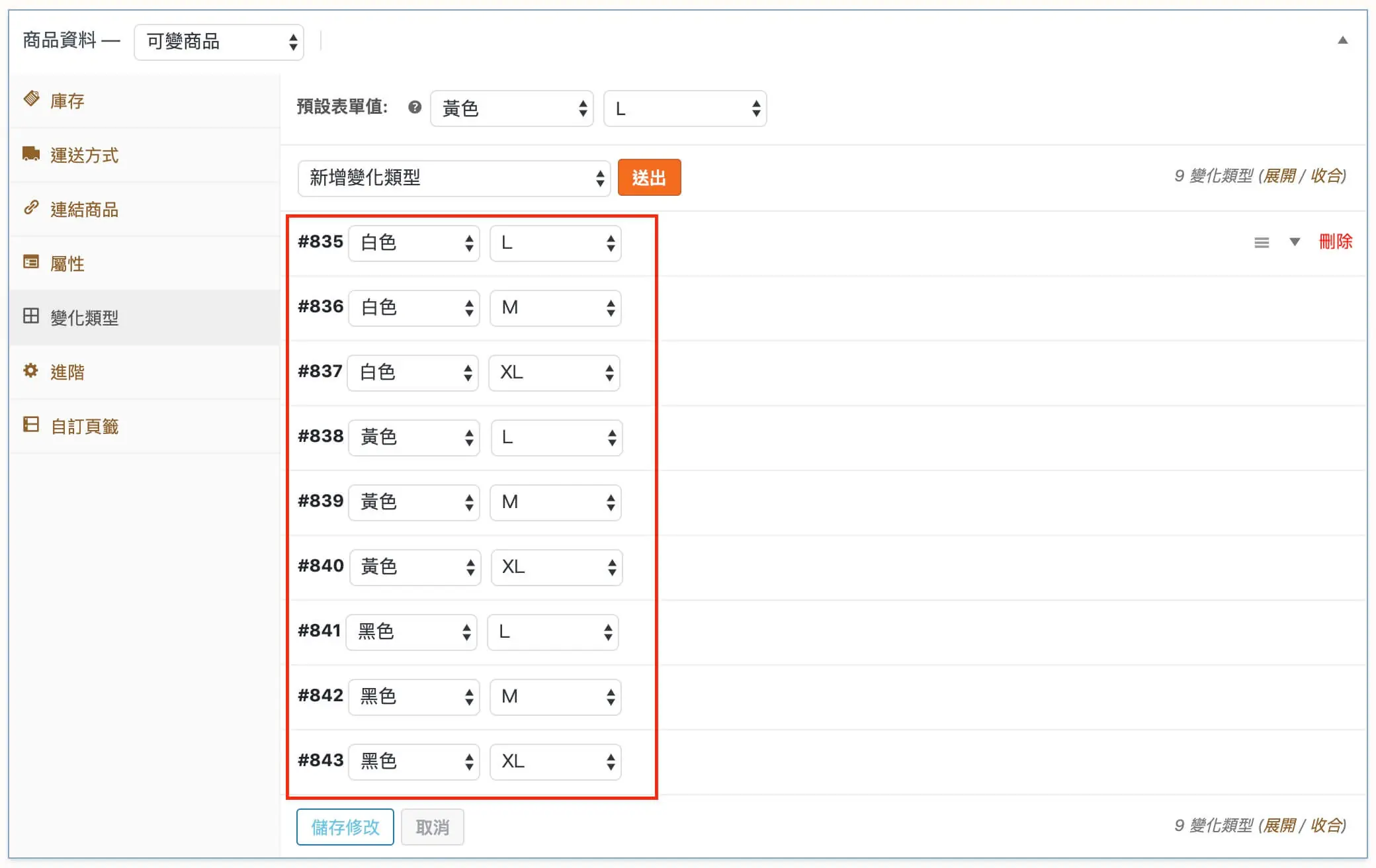Click the 取消 cancel button
The height and width of the screenshot is (868, 1376).
[x=433, y=827]
